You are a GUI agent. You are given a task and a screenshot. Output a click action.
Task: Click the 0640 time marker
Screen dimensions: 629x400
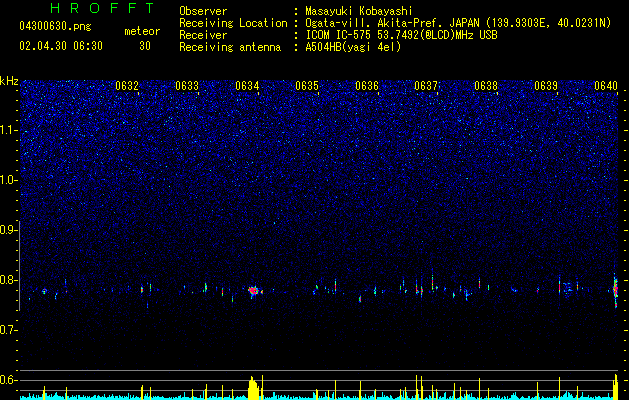coord(606,86)
